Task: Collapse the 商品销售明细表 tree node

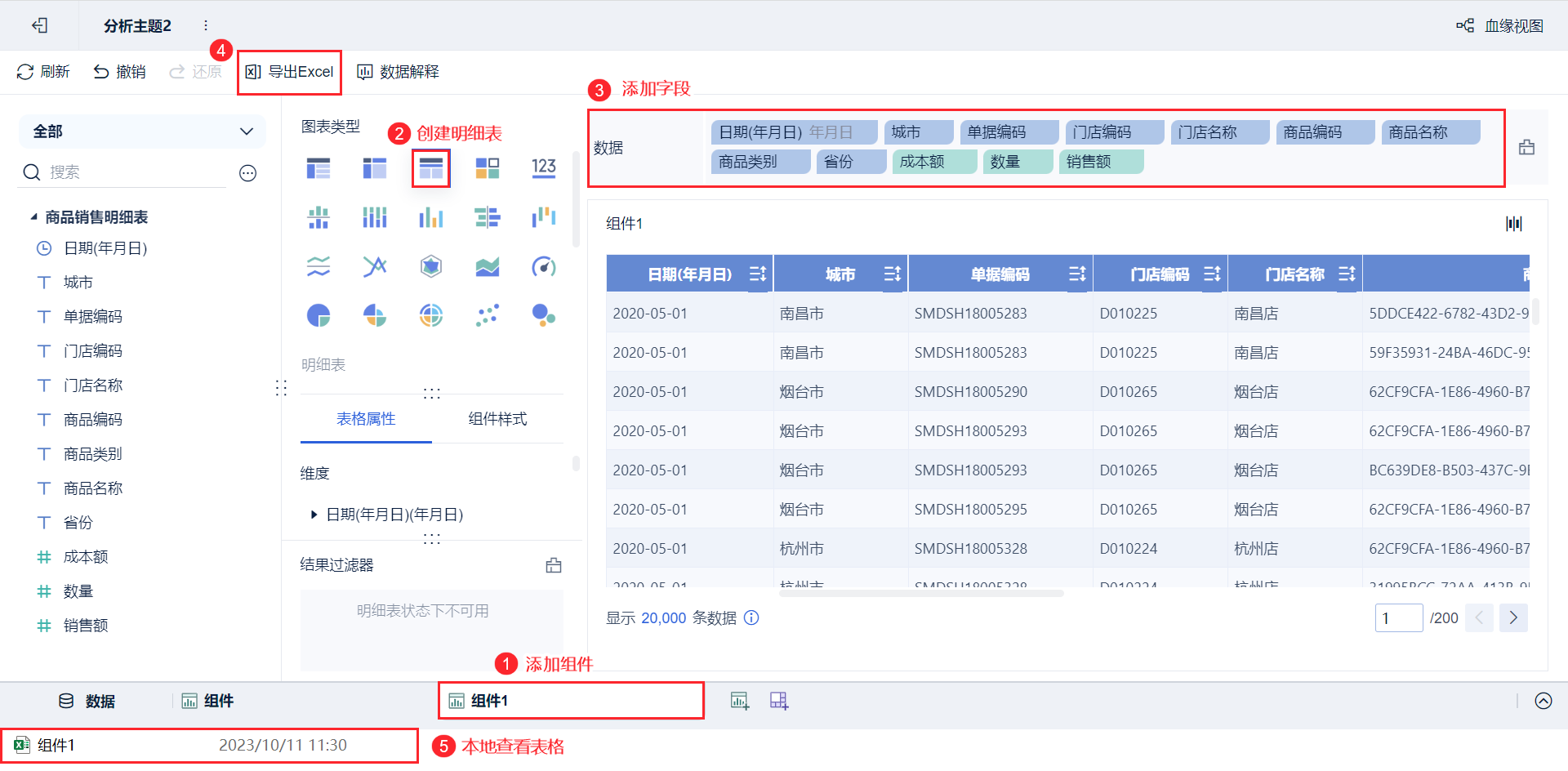Action: click(33, 216)
